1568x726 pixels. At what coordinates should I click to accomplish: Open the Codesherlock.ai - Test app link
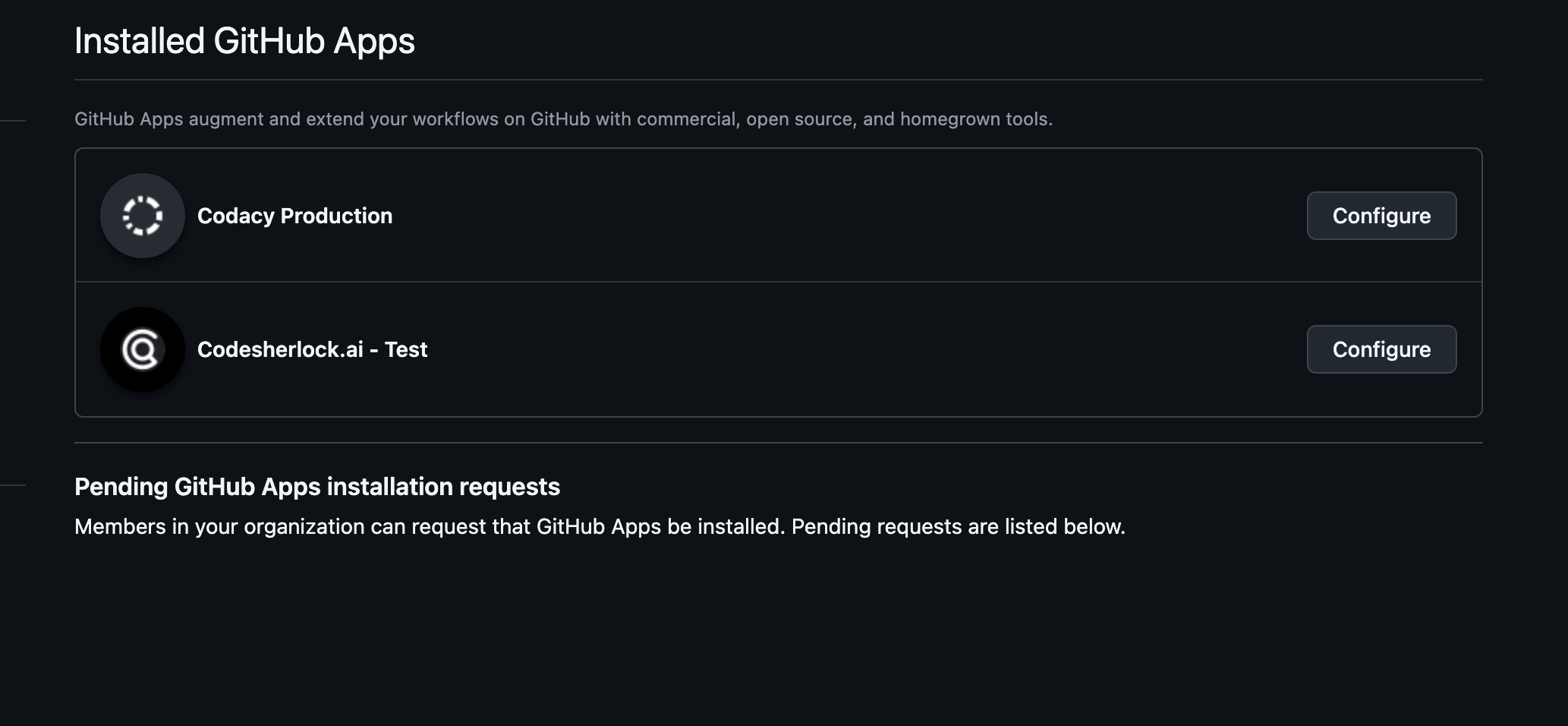313,349
